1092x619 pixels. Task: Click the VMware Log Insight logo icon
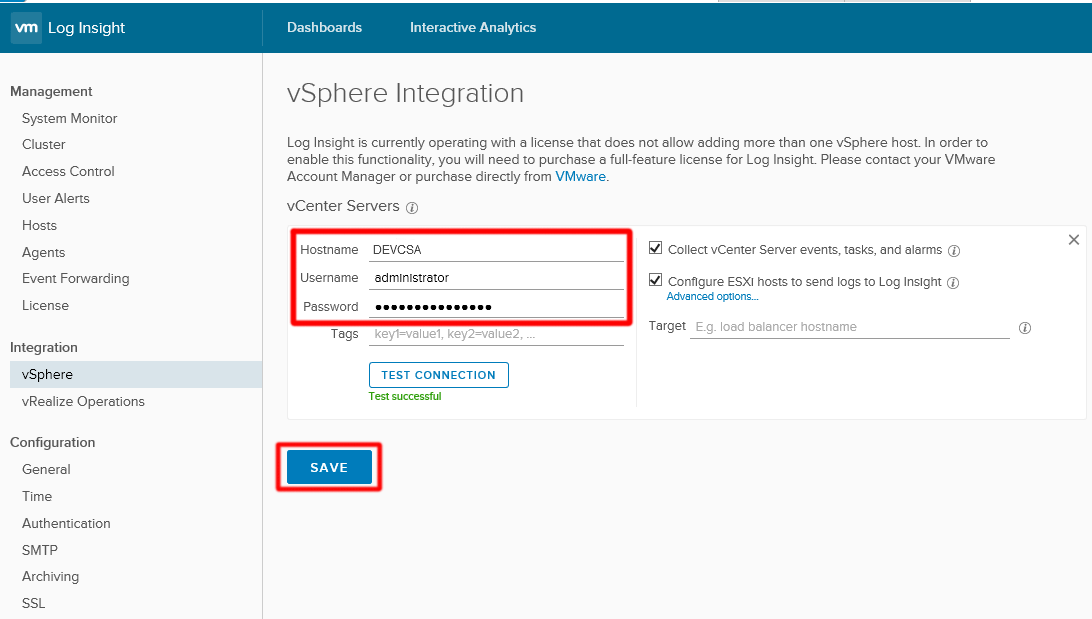(x=26, y=28)
